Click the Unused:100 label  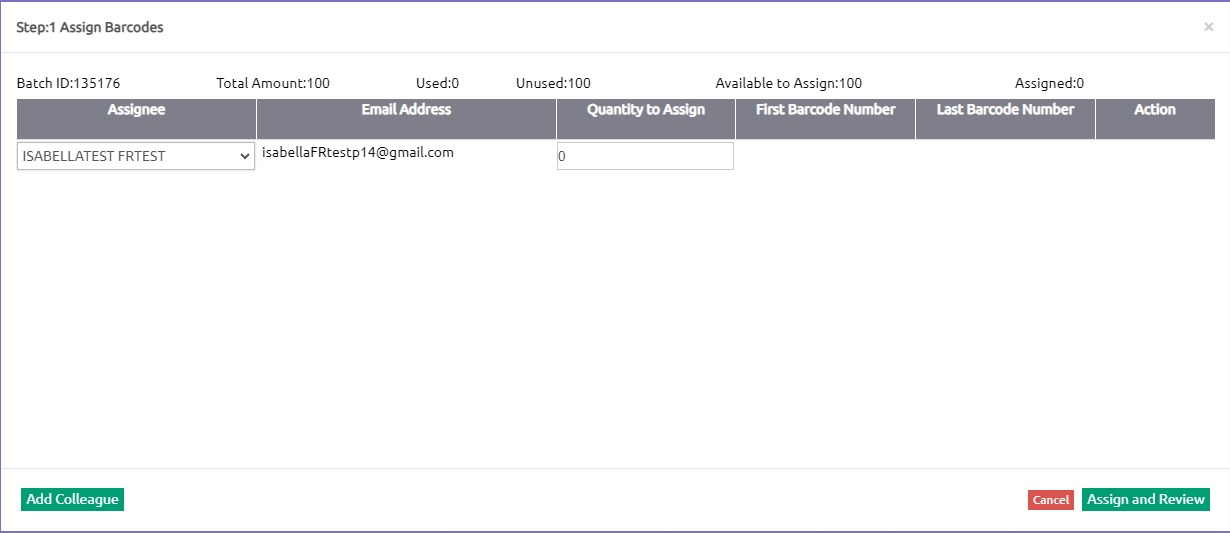tap(553, 83)
